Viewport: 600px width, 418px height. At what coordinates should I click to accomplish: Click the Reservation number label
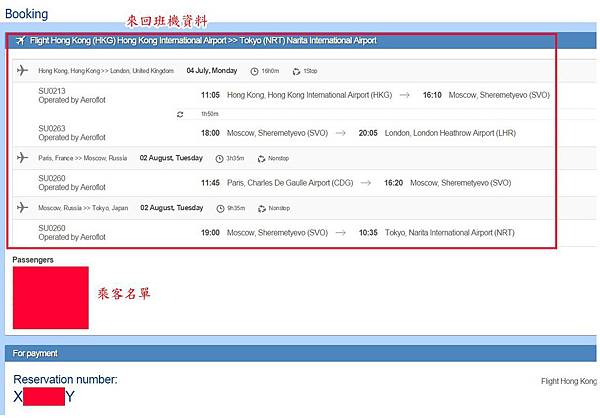[x=65, y=379]
